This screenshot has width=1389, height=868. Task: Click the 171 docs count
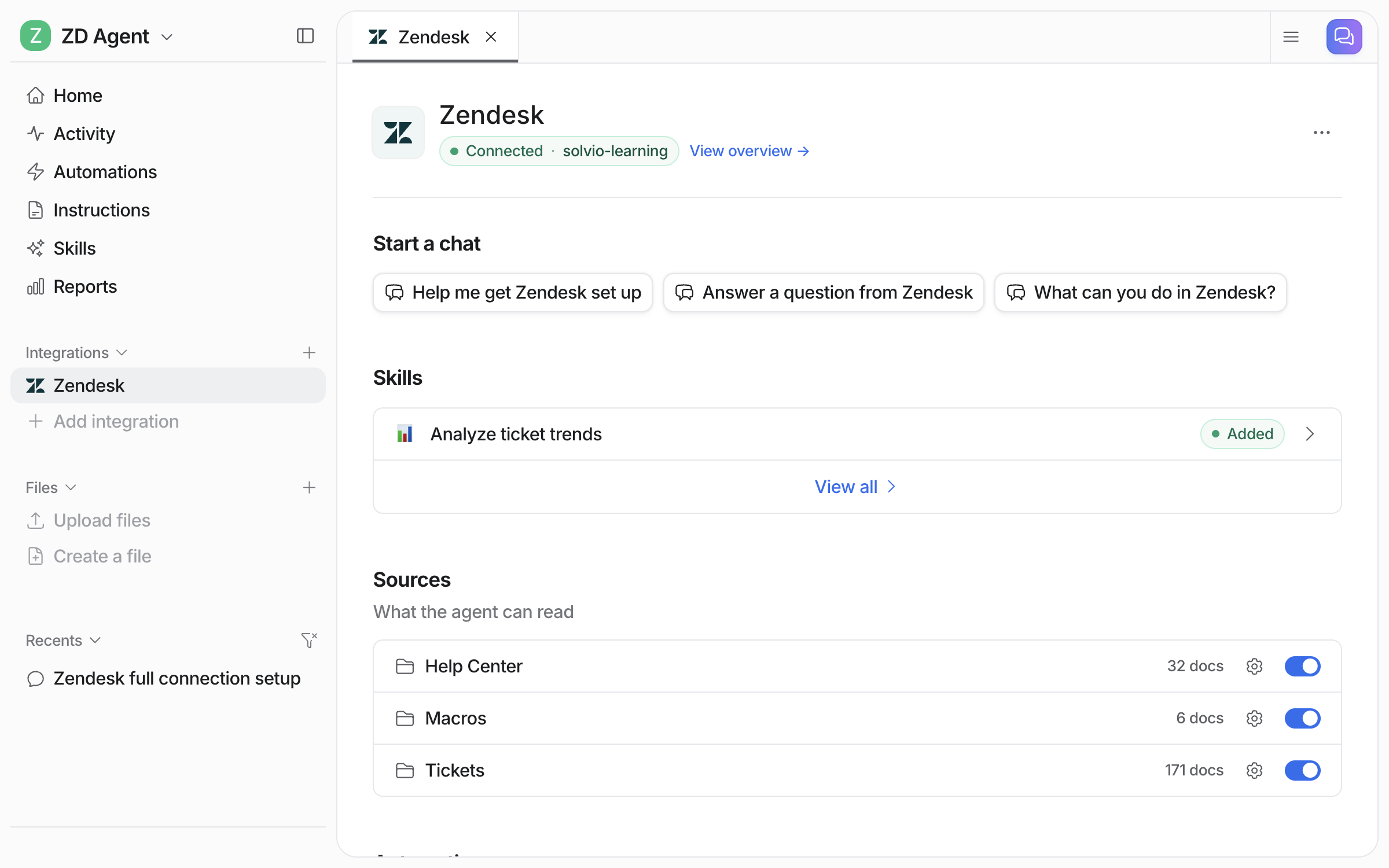(x=1194, y=770)
